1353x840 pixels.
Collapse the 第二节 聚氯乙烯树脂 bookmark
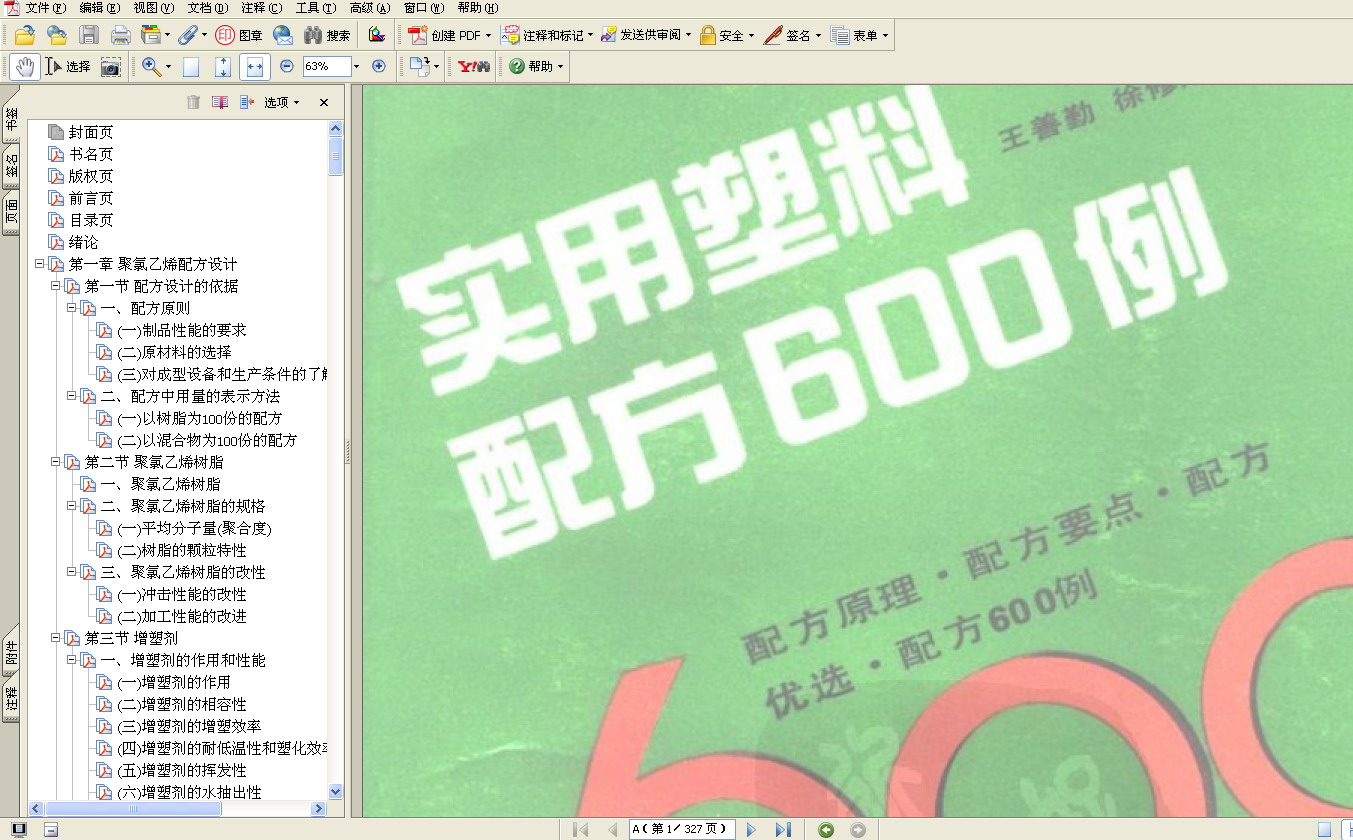[x=56, y=462]
